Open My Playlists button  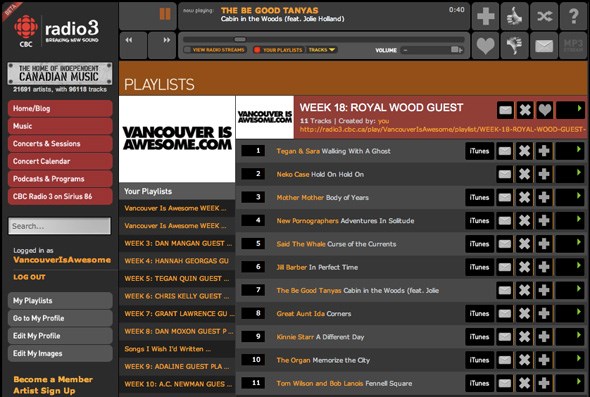pyautogui.click(x=60, y=301)
